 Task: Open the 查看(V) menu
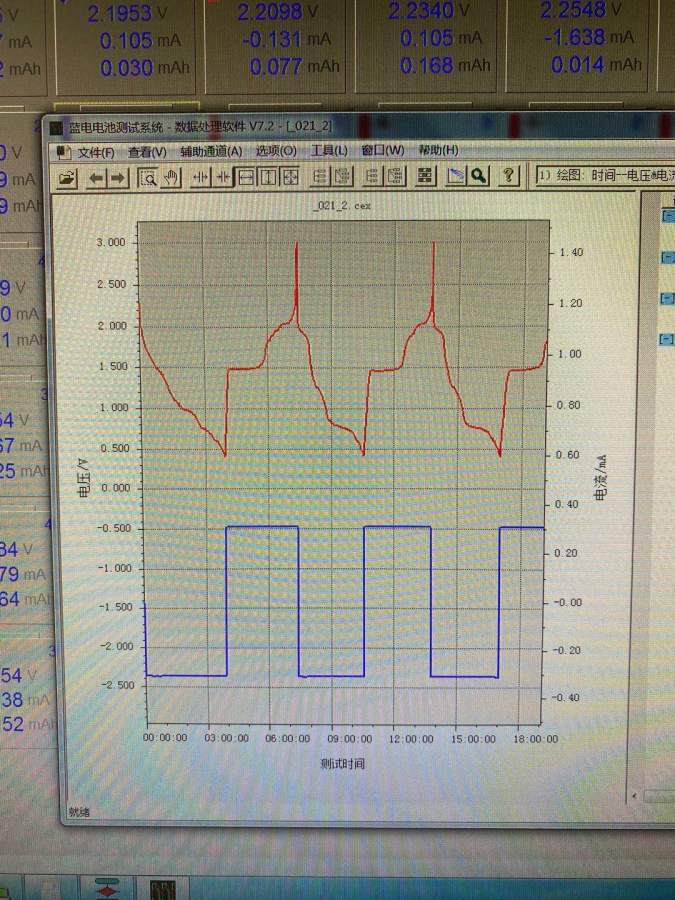pos(147,151)
